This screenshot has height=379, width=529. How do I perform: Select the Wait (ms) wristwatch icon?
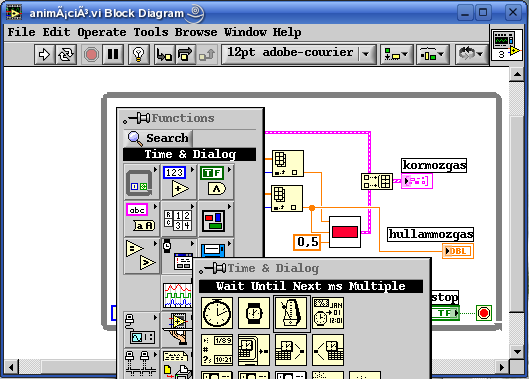pyautogui.click(x=254, y=313)
